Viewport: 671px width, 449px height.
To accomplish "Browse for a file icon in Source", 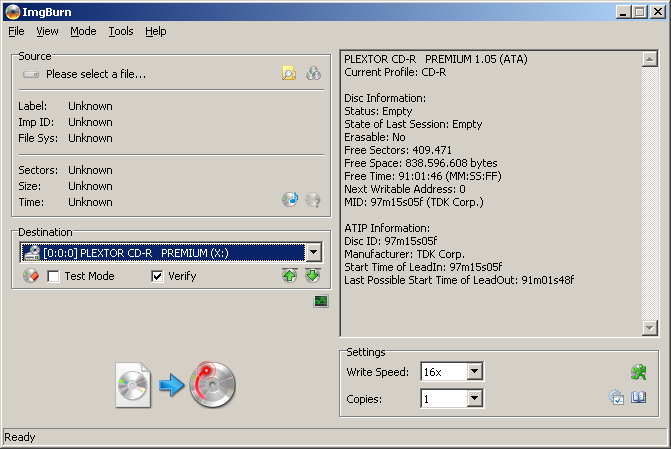I will [289, 74].
